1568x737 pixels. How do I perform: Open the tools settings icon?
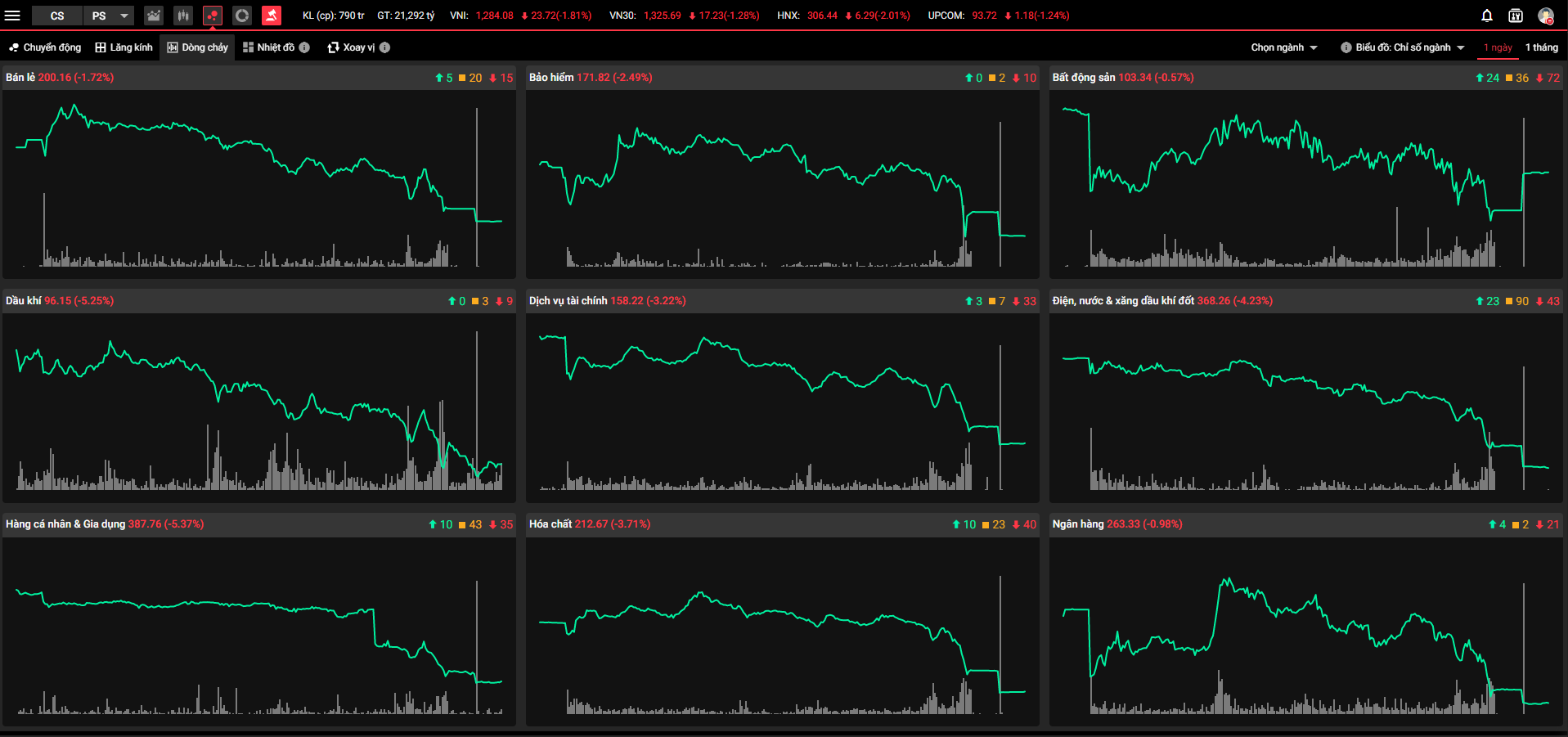pyautogui.click(x=1516, y=16)
